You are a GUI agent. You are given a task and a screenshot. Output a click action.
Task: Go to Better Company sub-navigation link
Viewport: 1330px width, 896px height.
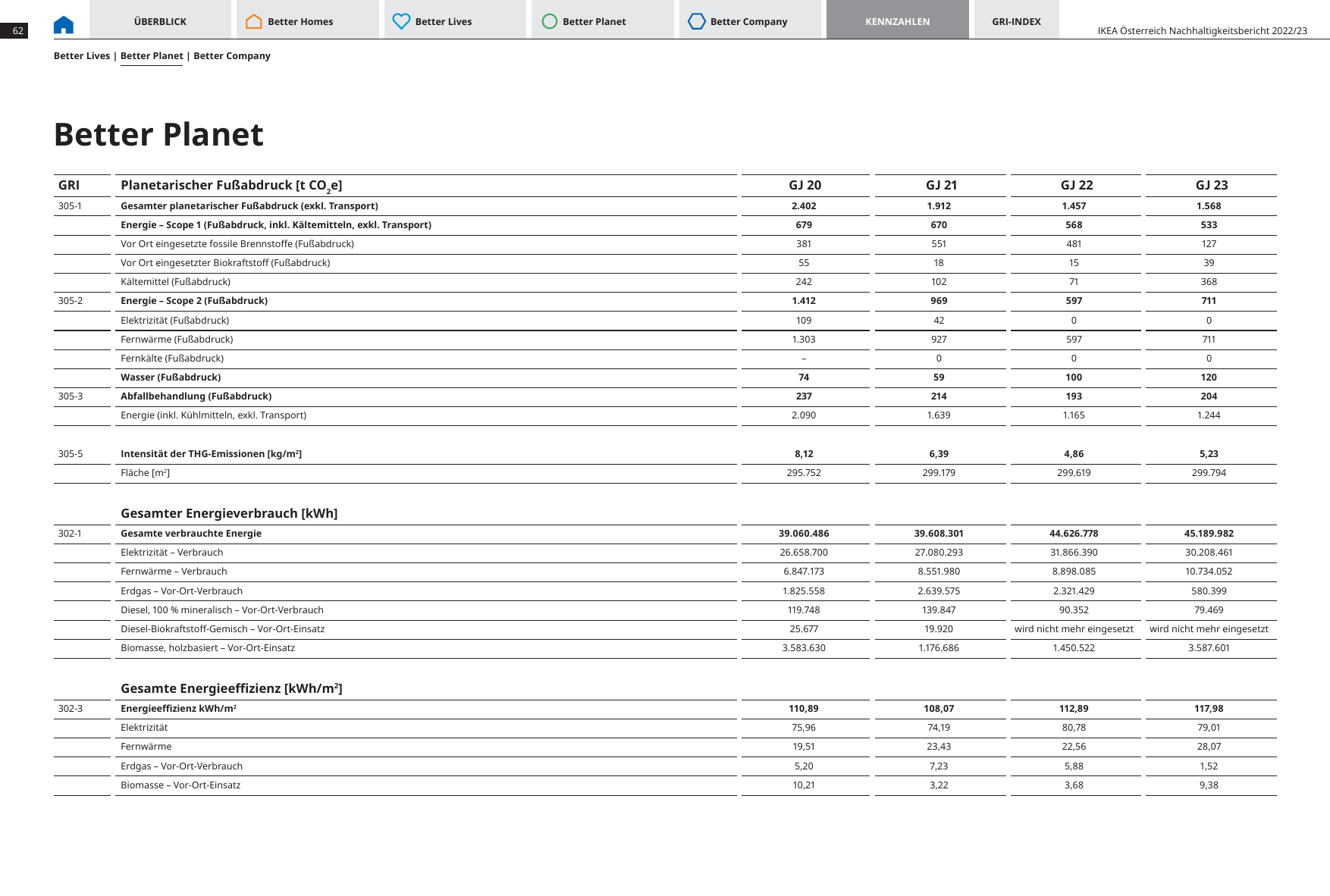click(232, 56)
